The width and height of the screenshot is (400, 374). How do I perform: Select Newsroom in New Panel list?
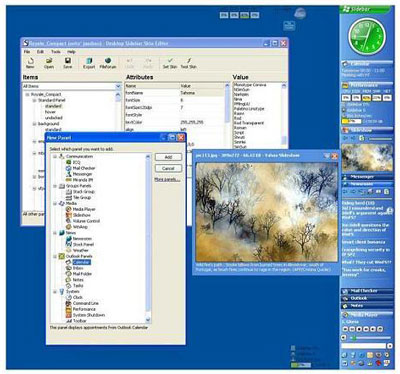pos(79,239)
